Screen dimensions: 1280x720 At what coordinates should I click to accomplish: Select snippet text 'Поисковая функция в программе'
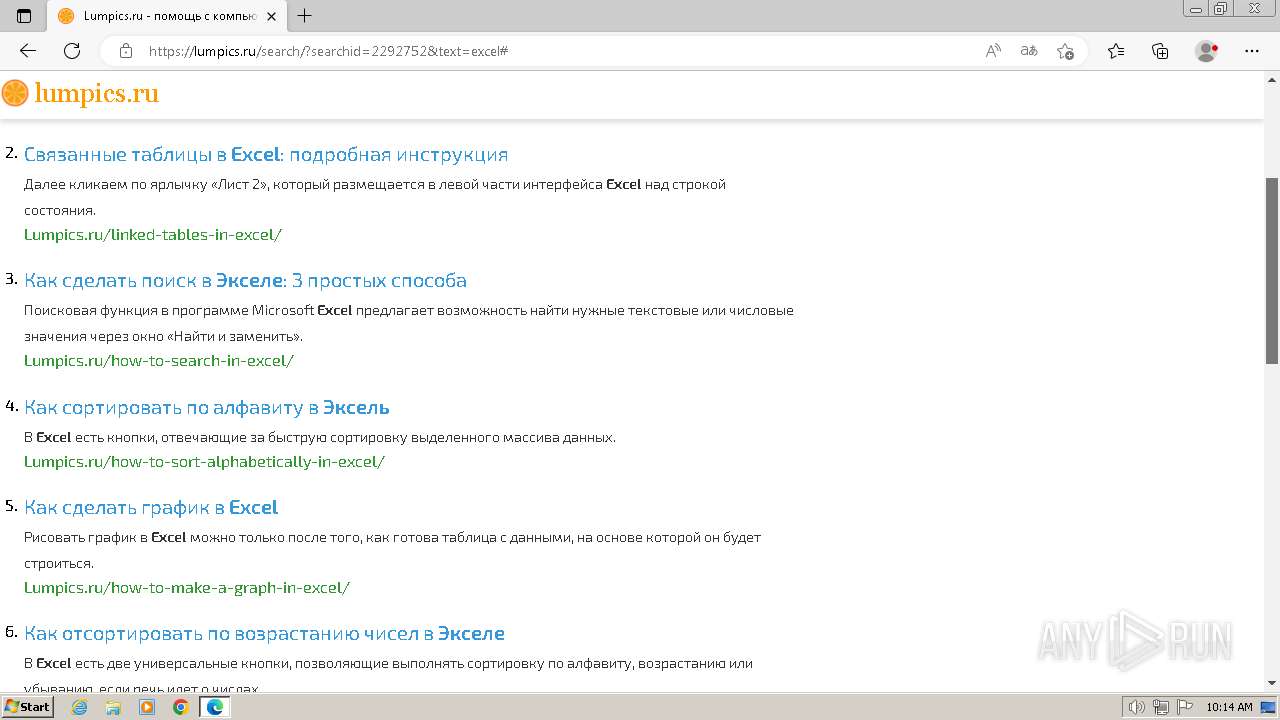[x=136, y=310]
